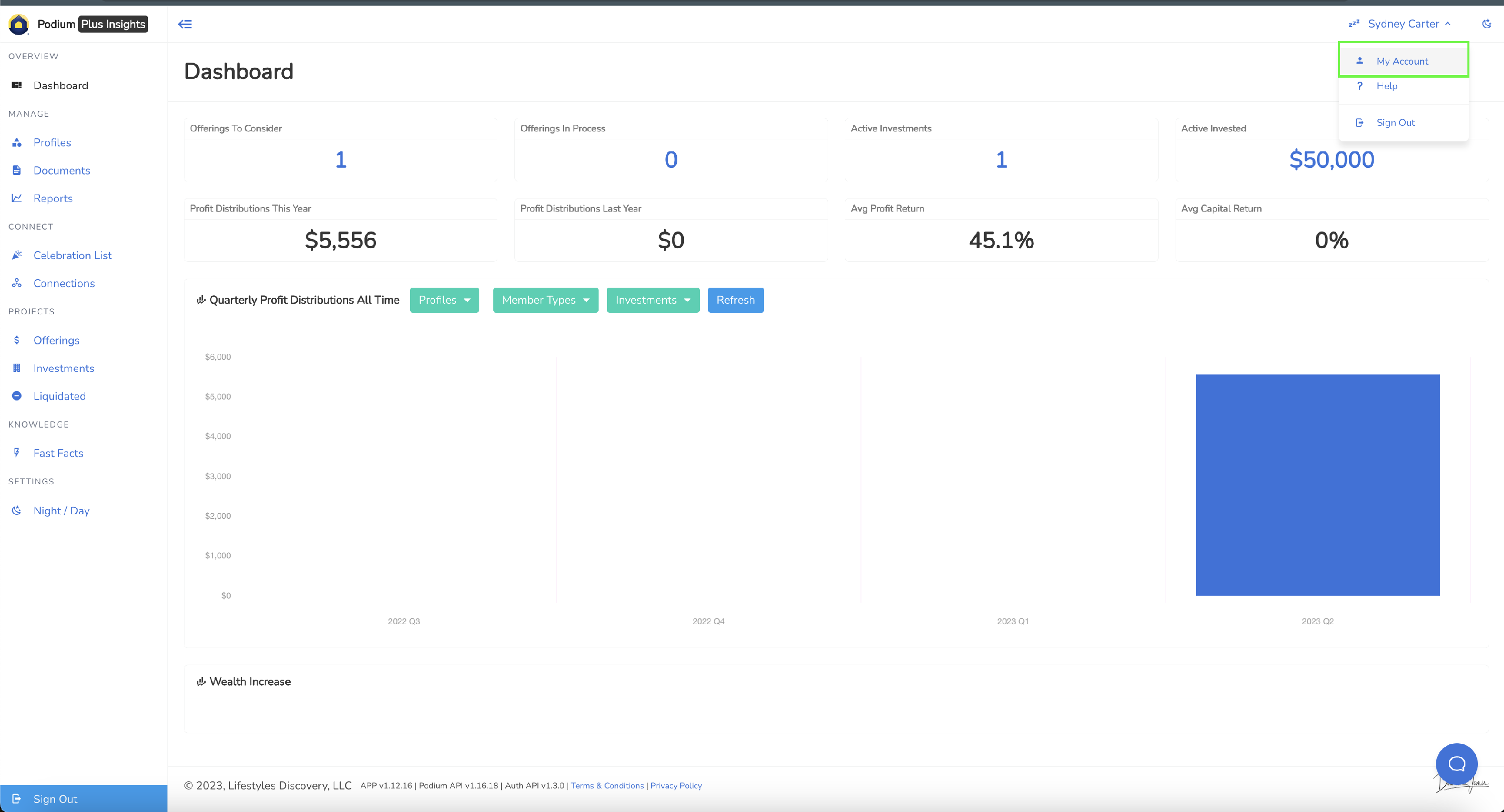
Task: Expand the Investments filter dropdown
Action: click(653, 300)
